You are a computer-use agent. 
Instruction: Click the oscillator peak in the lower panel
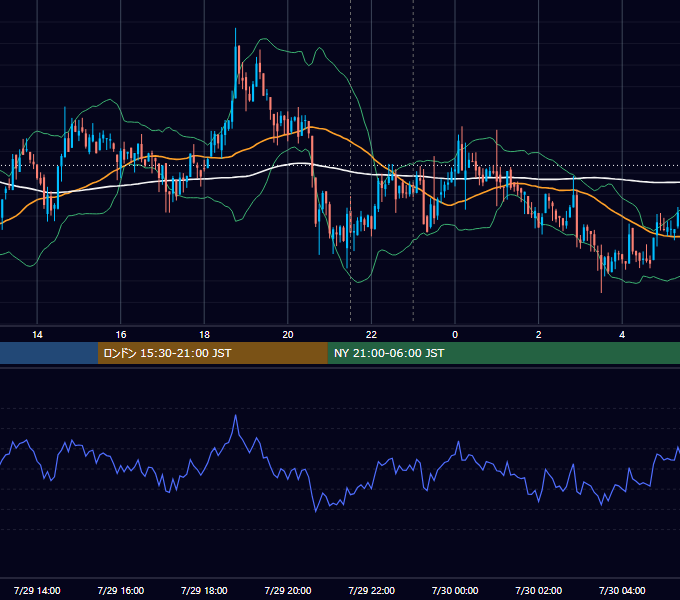(x=236, y=416)
